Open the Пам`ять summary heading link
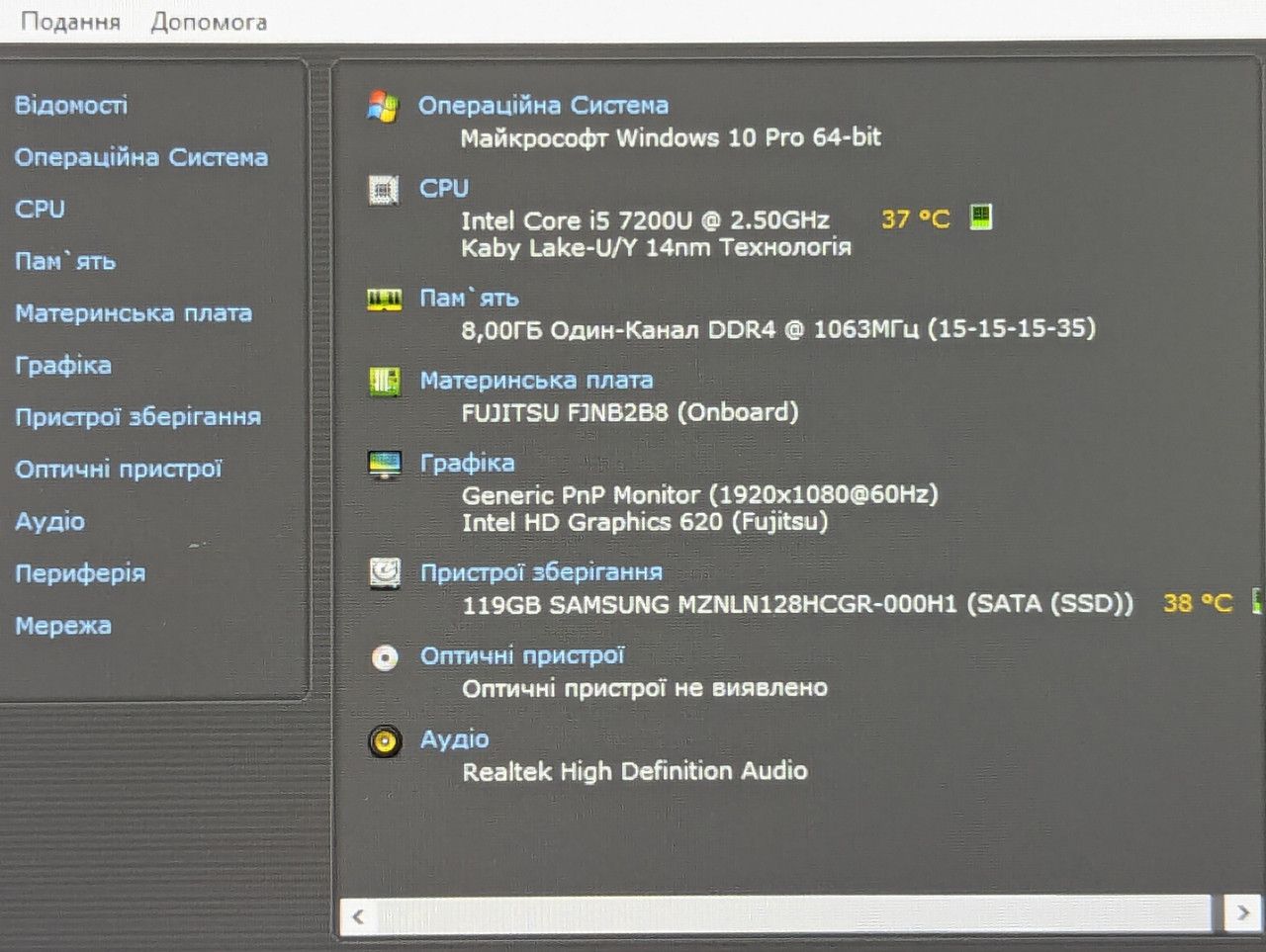The image size is (1266, 952). click(469, 298)
